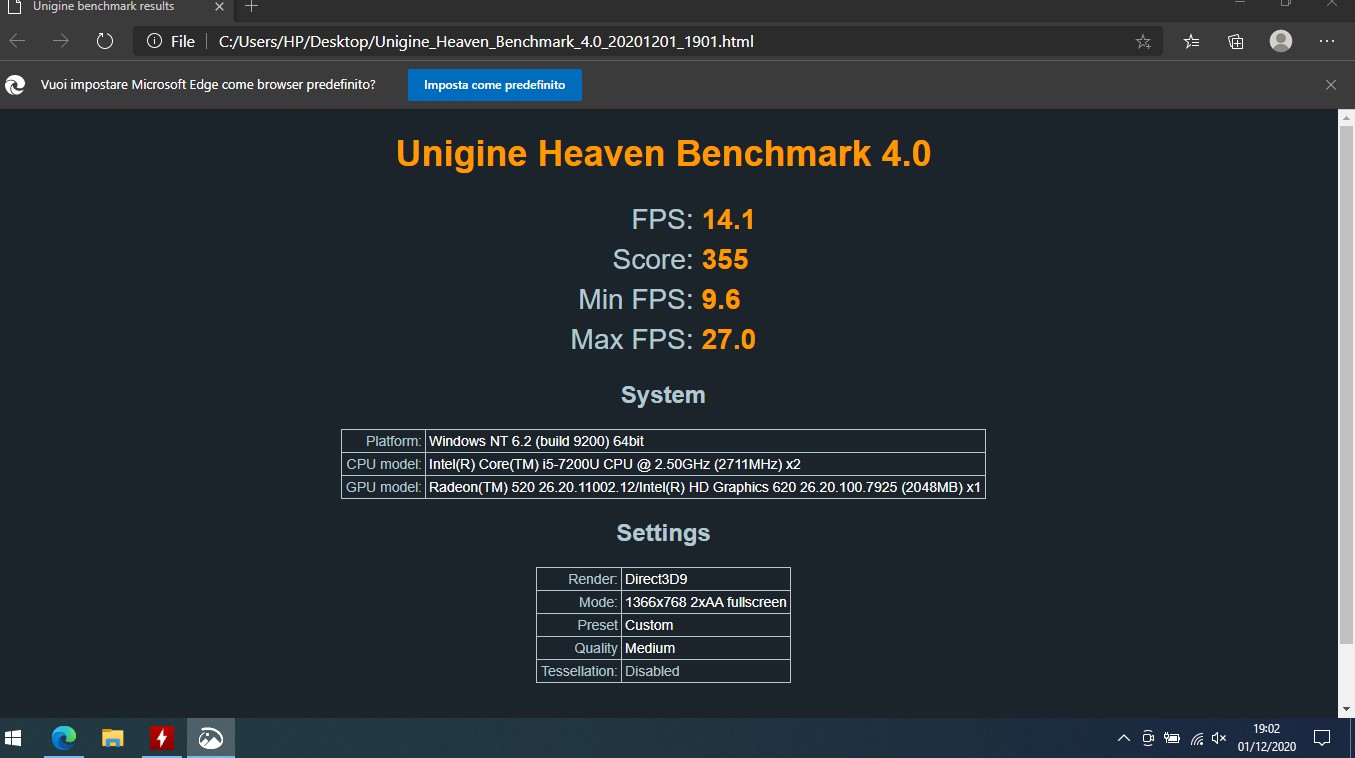Go back with the browser back arrow
Viewport: 1355px width, 758px height.
tap(17, 41)
